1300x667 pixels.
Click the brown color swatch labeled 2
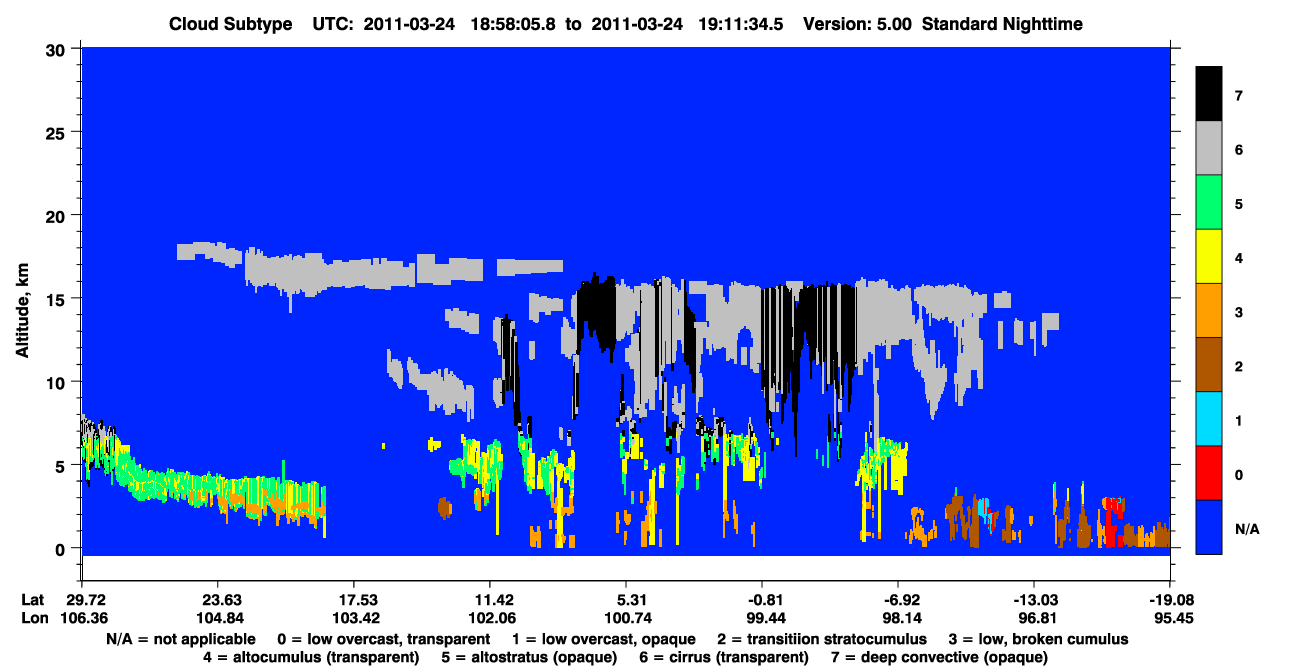pos(1208,365)
